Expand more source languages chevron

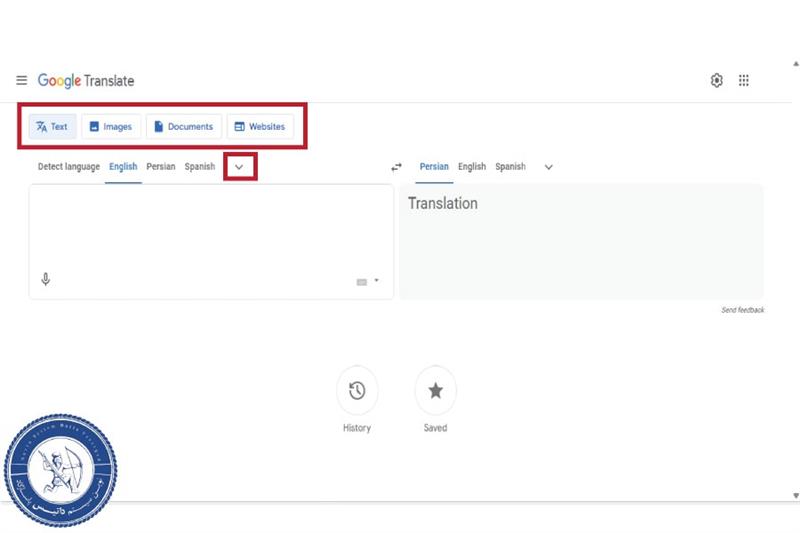click(x=239, y=167)
